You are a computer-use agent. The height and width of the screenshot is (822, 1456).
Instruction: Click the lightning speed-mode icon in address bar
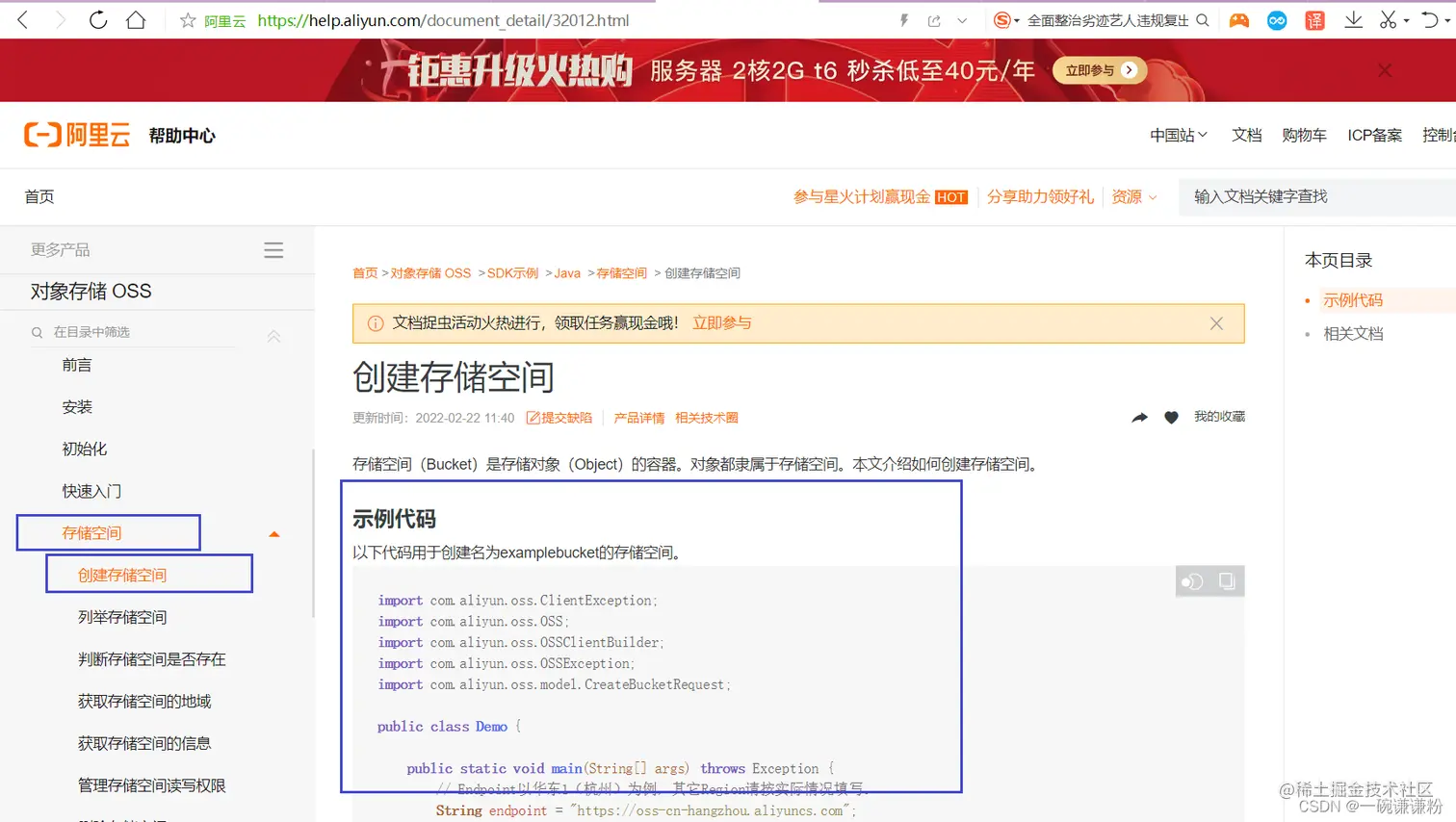click(x=903, y=20)
